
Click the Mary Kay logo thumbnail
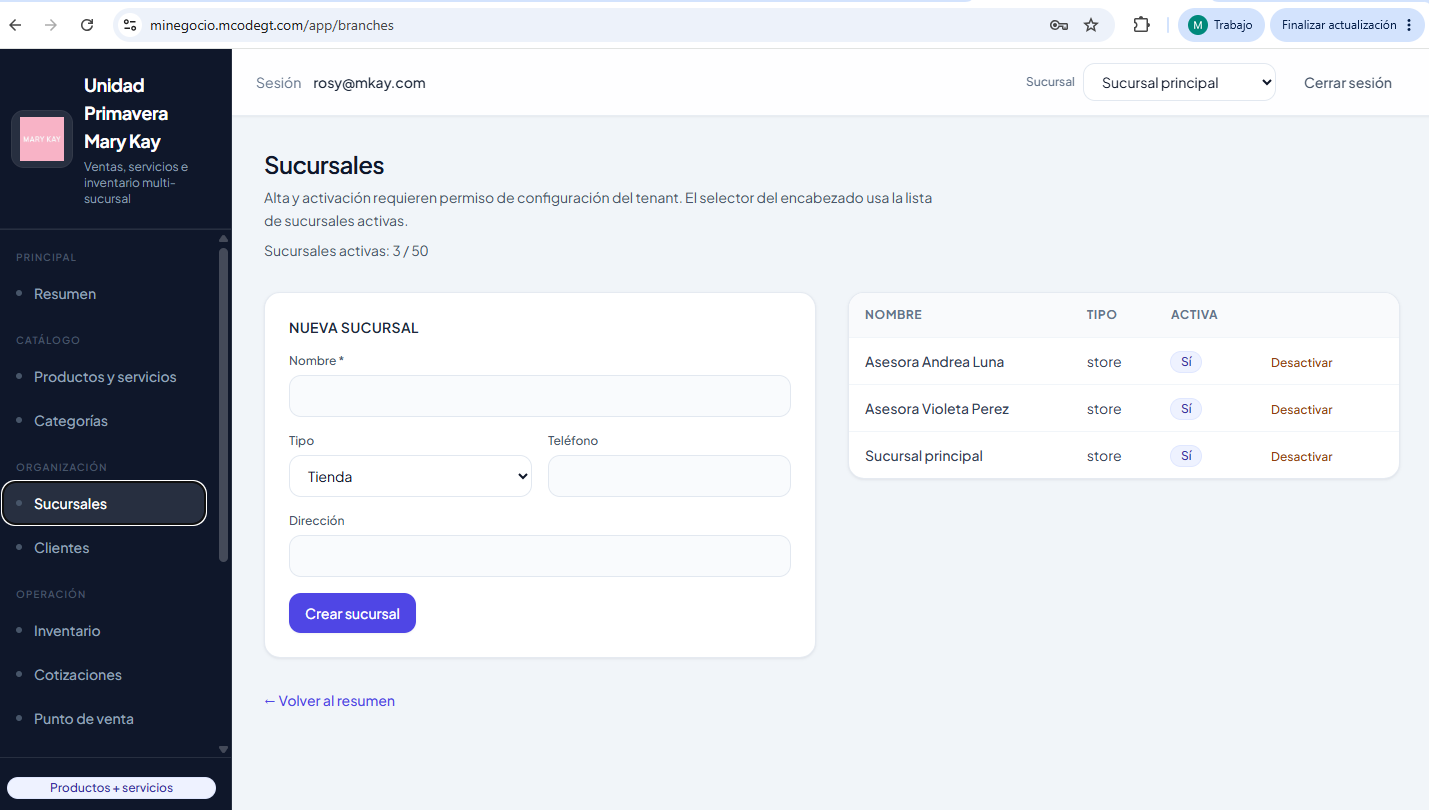pyautogui.click(x=42, y=139)
